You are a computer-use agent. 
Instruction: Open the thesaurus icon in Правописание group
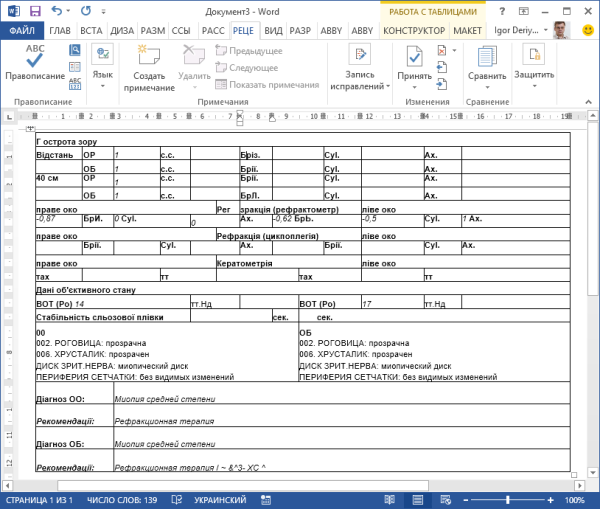(75, 67)
